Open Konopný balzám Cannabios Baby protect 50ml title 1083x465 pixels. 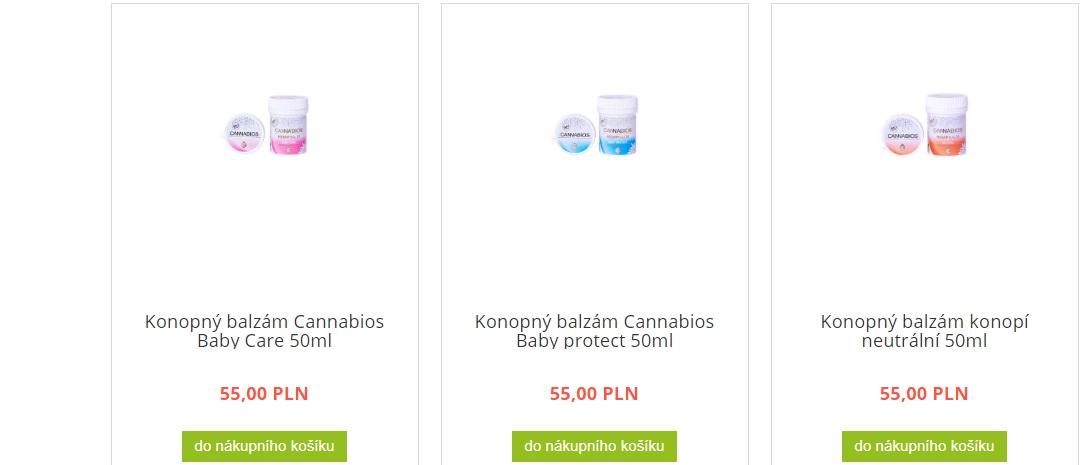click(x=595, y=331)
